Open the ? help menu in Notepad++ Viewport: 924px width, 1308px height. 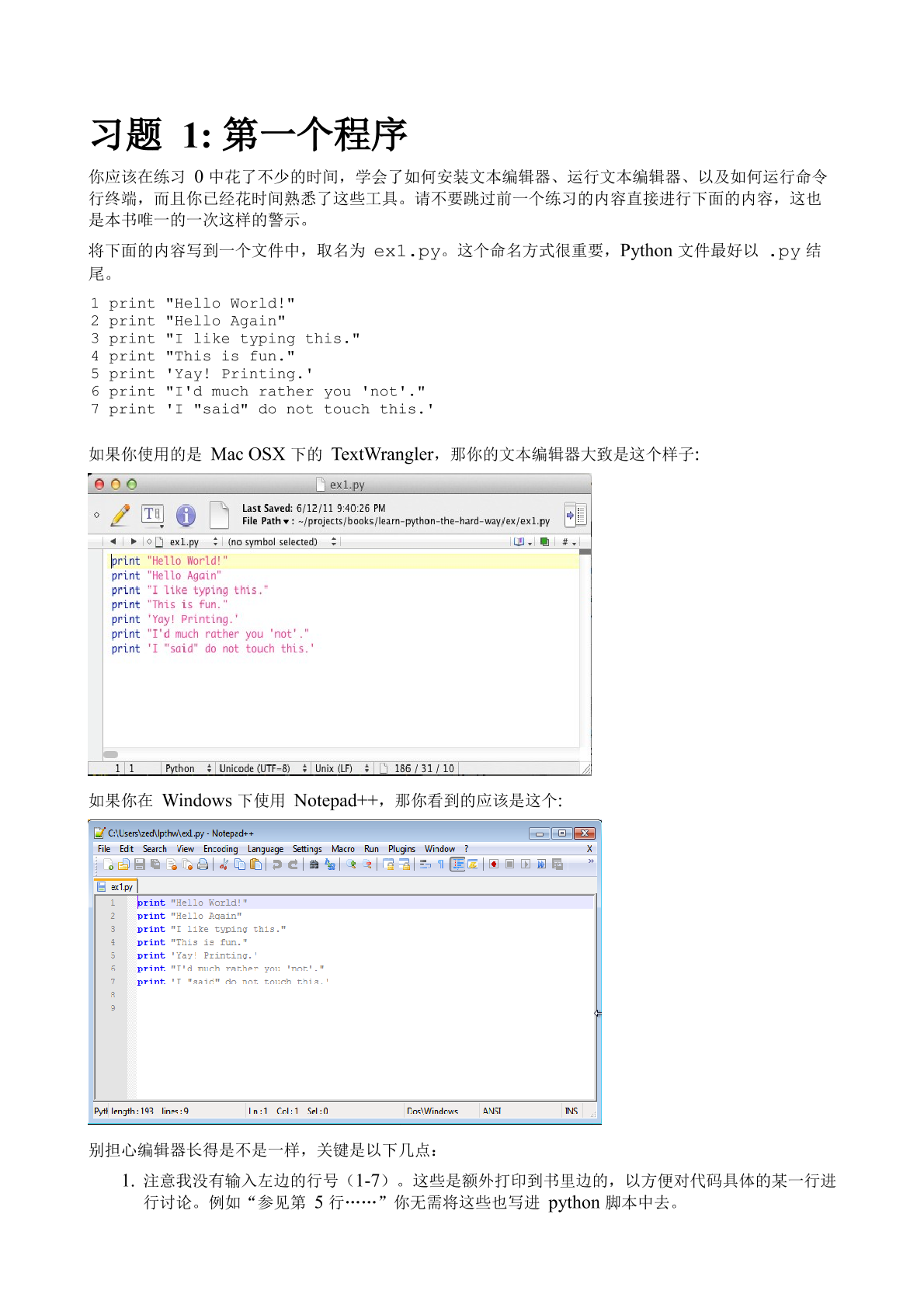466,849
